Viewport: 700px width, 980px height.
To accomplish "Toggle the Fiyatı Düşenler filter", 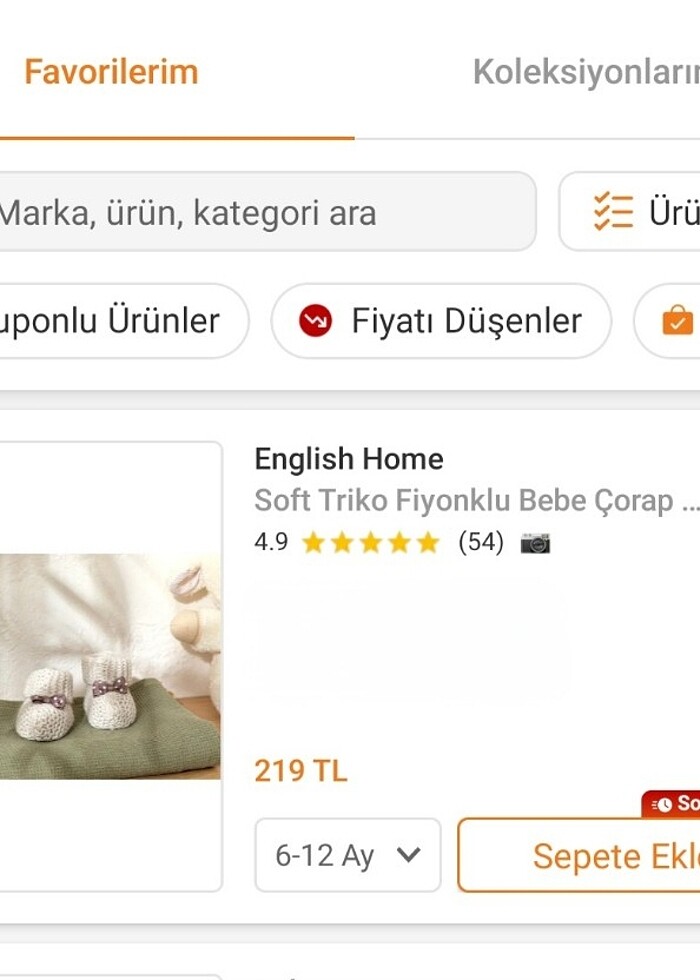I will pyautogui.click(x=441, y=321).
